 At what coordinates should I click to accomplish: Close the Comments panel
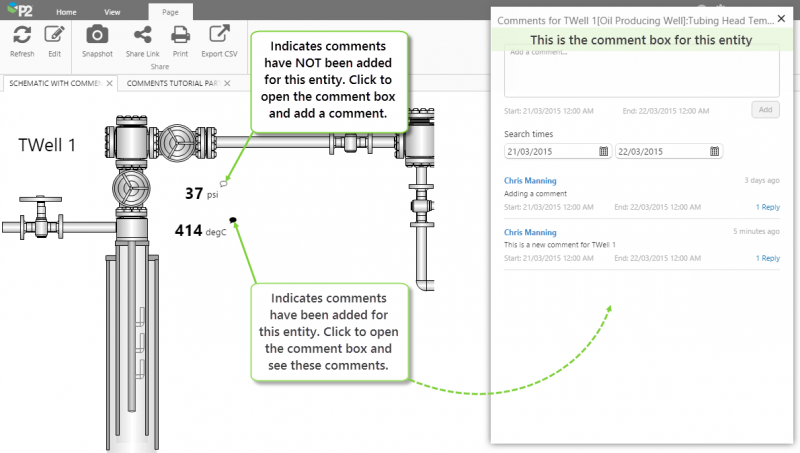tap(781, 19)
